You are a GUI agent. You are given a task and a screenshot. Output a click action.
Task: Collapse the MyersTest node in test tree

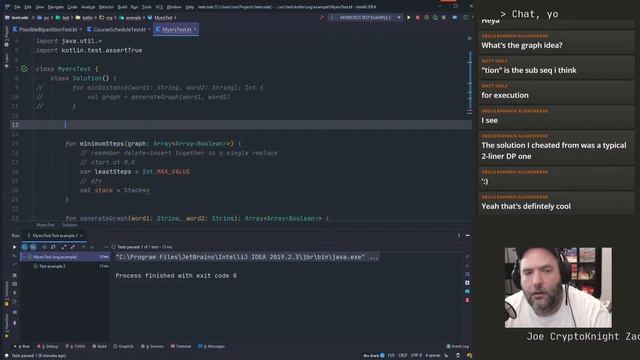click(x=24, y=257)
